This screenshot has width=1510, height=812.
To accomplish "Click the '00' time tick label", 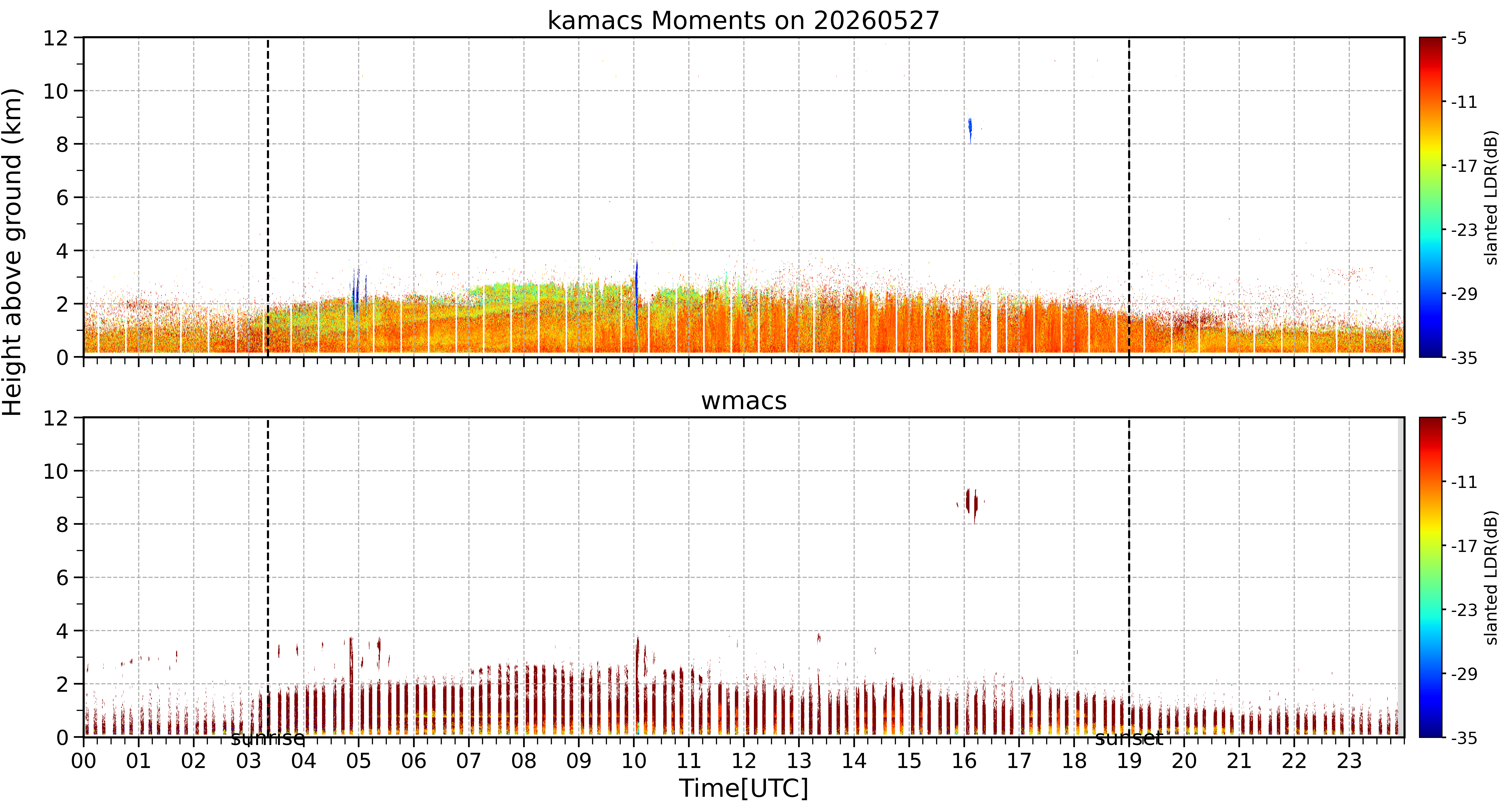I will pos(84,761).
